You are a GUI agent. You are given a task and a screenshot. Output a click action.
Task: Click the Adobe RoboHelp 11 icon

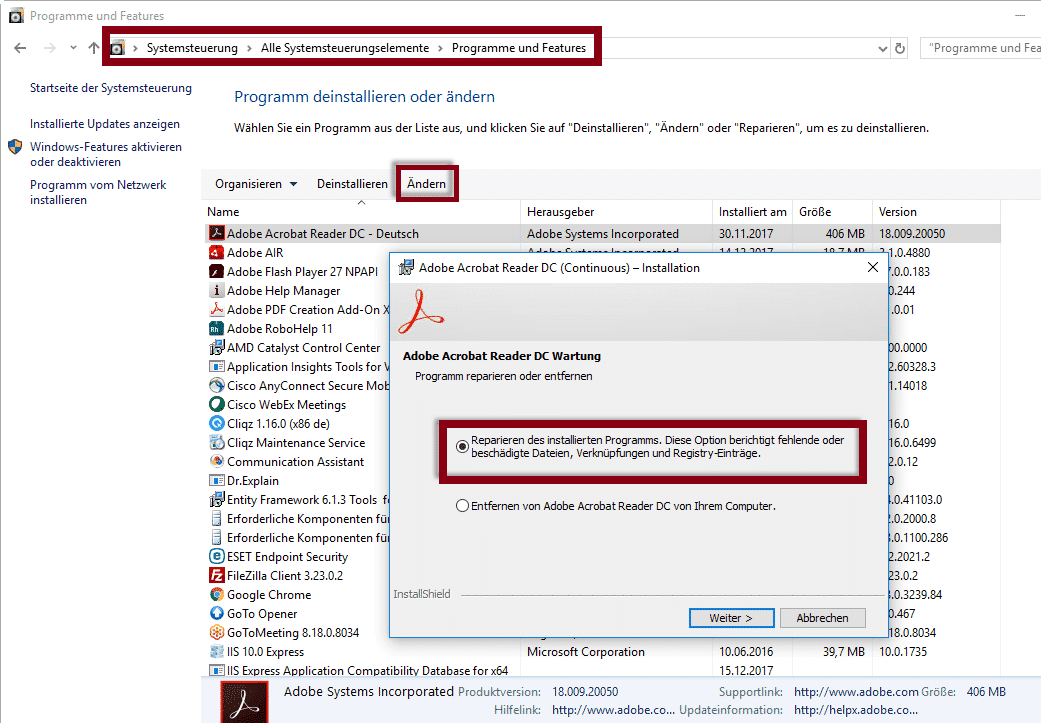click(216, 328)
